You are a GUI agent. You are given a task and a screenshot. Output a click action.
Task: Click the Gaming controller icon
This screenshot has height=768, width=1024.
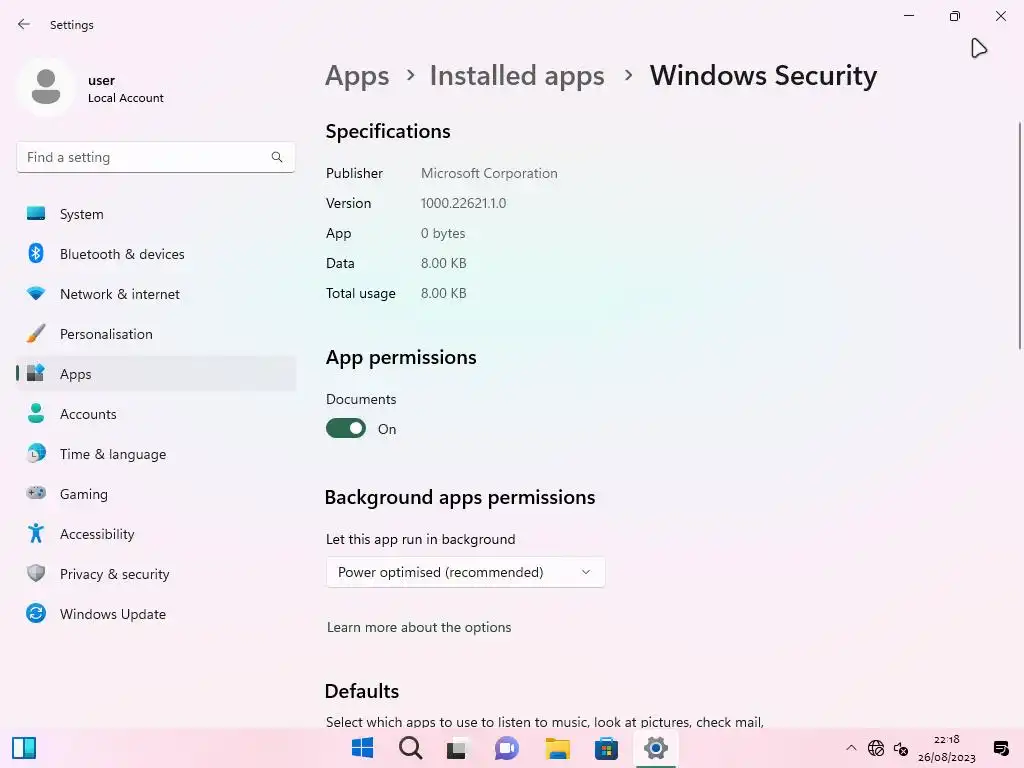tap(36, 493)
